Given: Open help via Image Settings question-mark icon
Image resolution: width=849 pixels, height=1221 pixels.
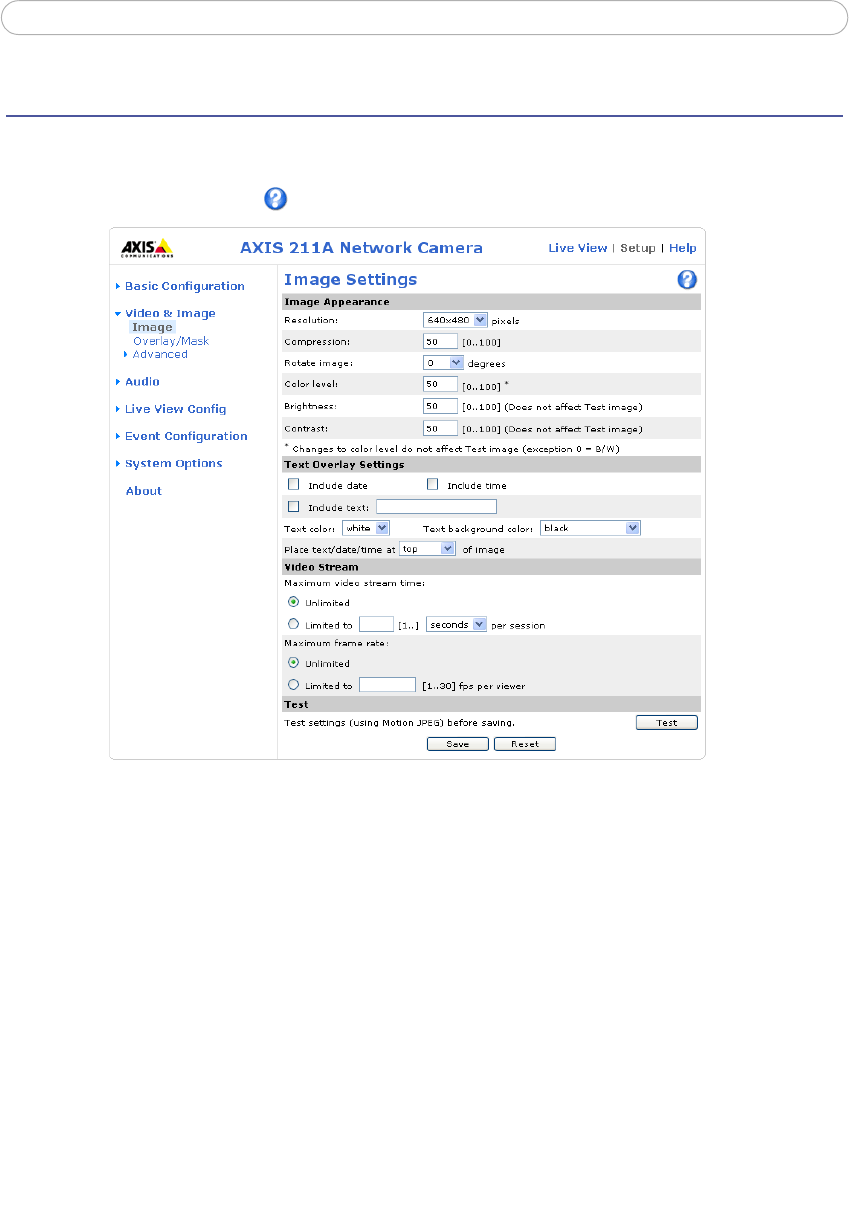Looking at the screenshot, I should pos(687,280).
